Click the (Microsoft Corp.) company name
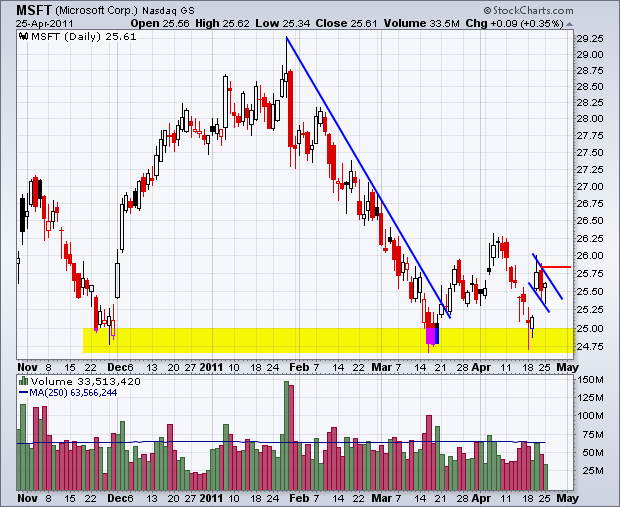The image size is (620, 507). click(x=97, y=10)
